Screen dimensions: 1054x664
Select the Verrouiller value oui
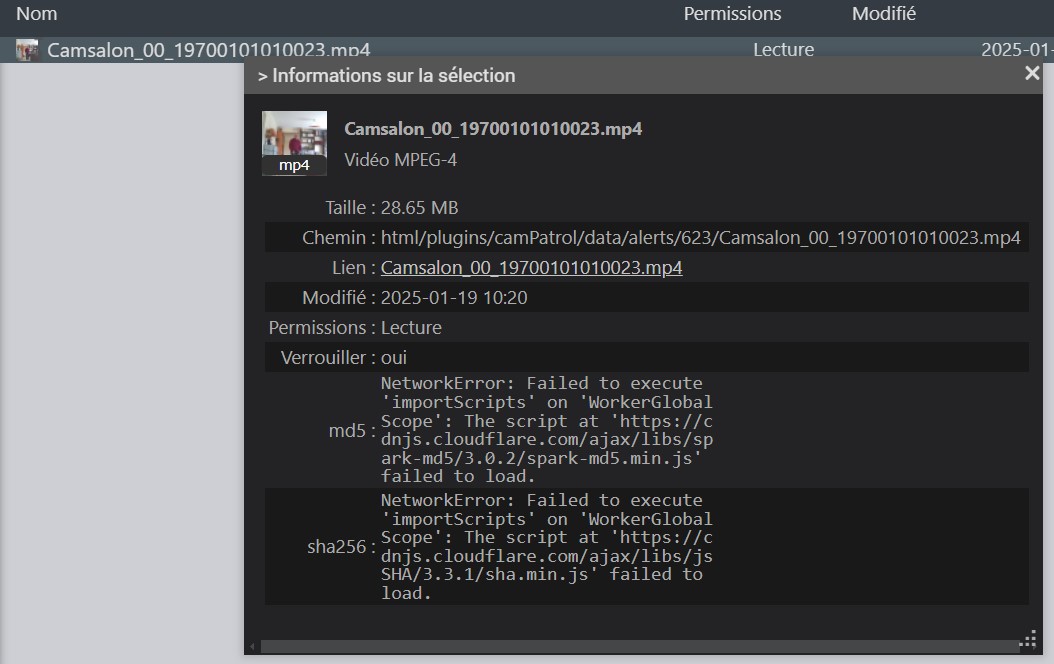click(x=394, y=358)
